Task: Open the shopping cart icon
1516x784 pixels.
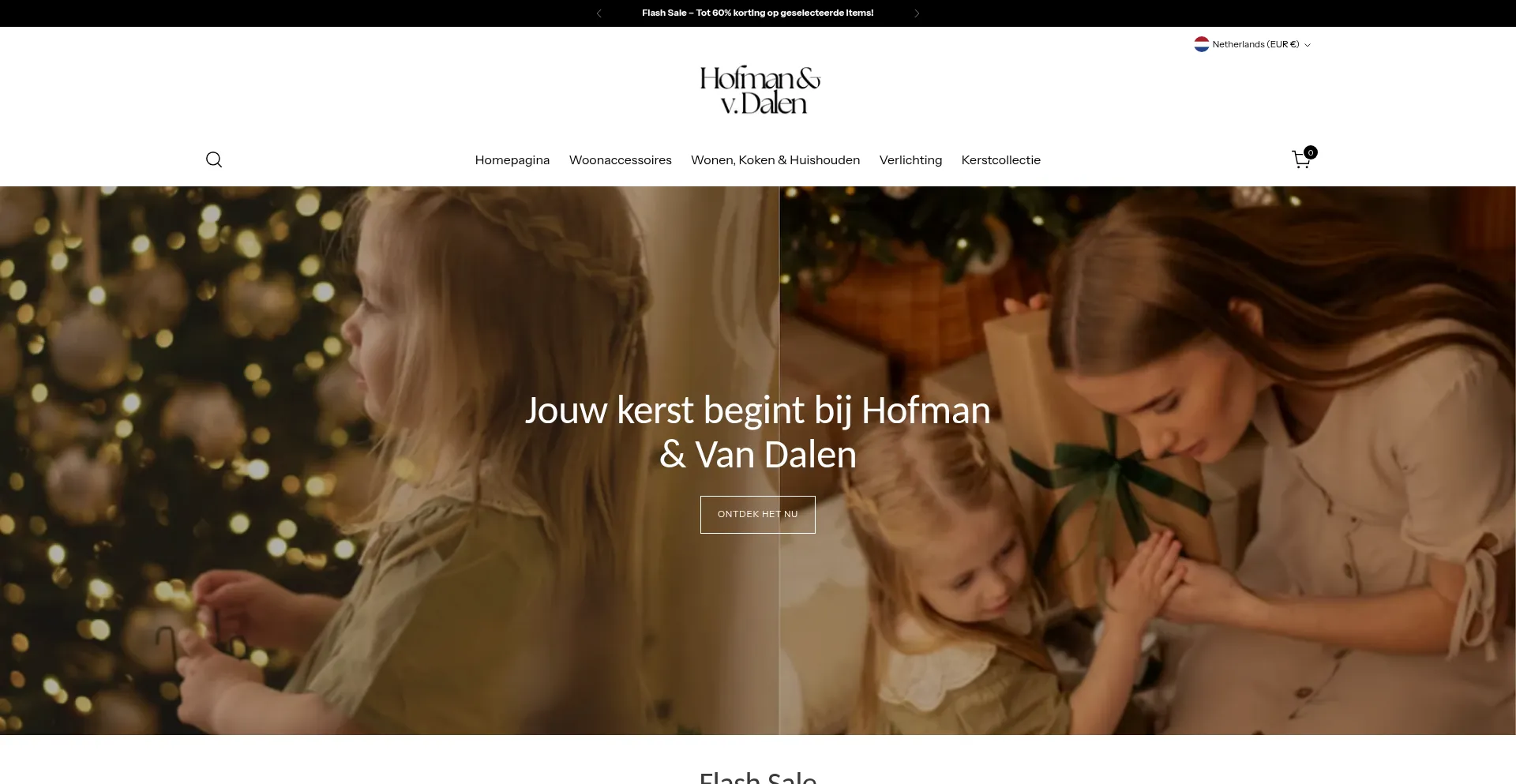Action: 1302,159
